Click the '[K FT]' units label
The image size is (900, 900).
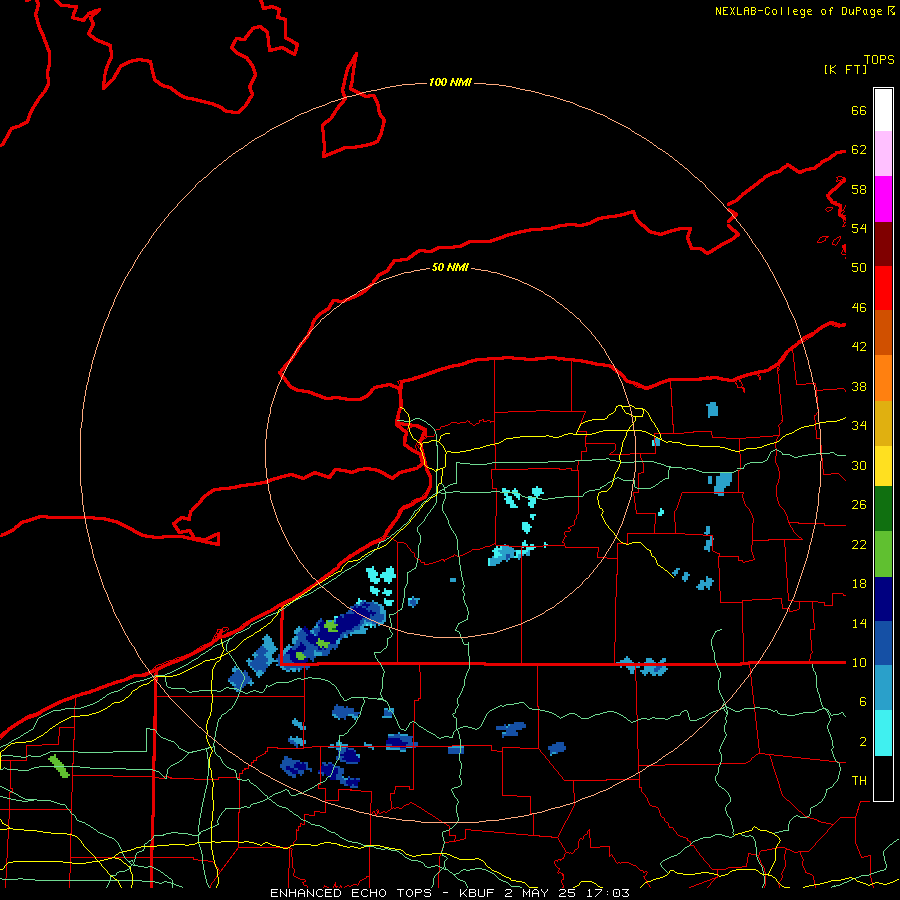(x=845, y=69)
